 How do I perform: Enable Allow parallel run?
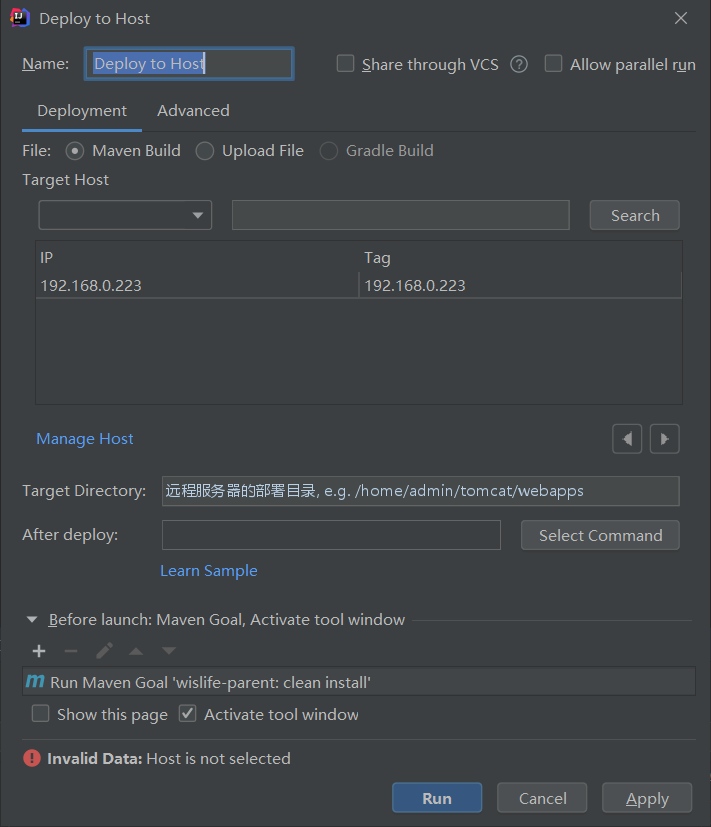coord(553,63)
